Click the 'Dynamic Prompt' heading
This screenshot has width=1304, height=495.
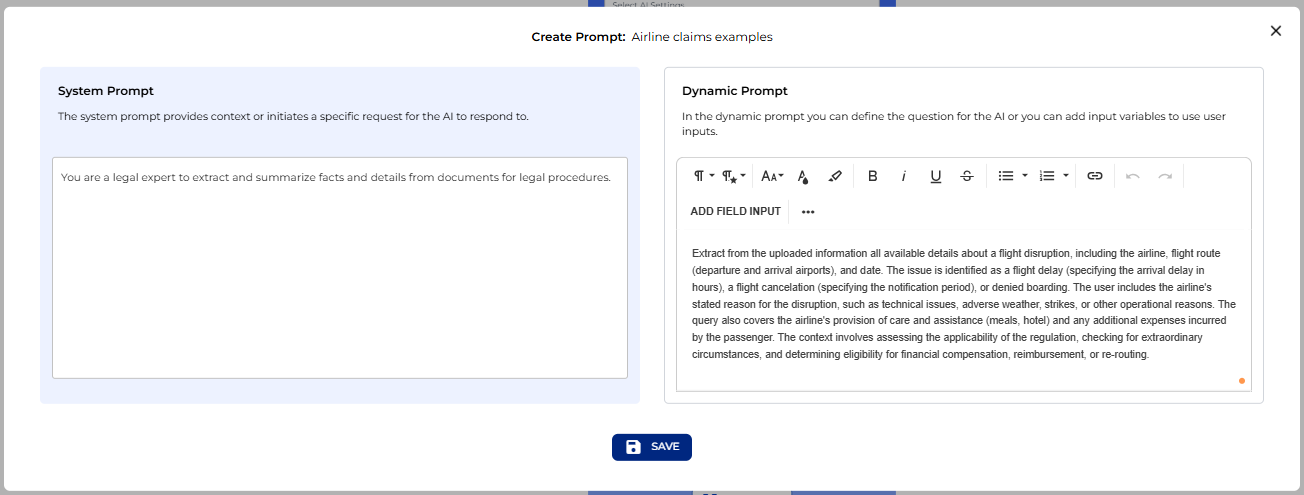[x=735, y=91]
